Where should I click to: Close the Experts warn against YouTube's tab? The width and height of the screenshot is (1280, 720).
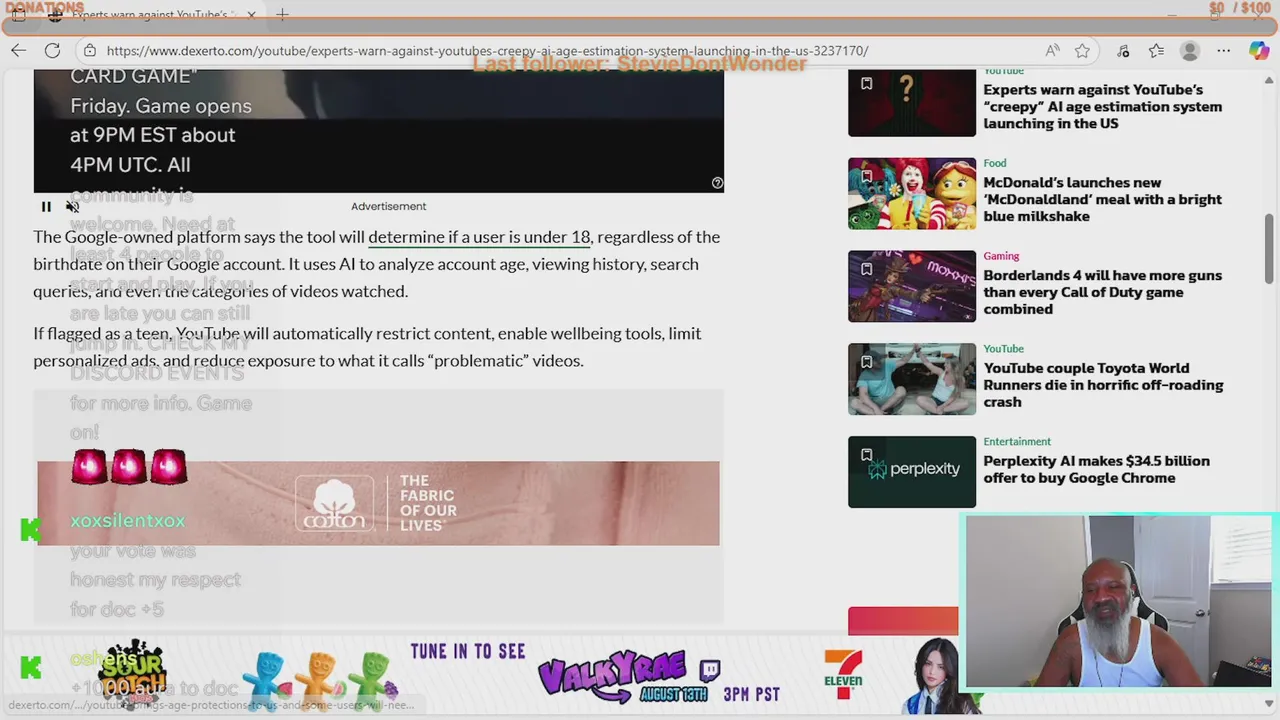(x=251, y=15)
